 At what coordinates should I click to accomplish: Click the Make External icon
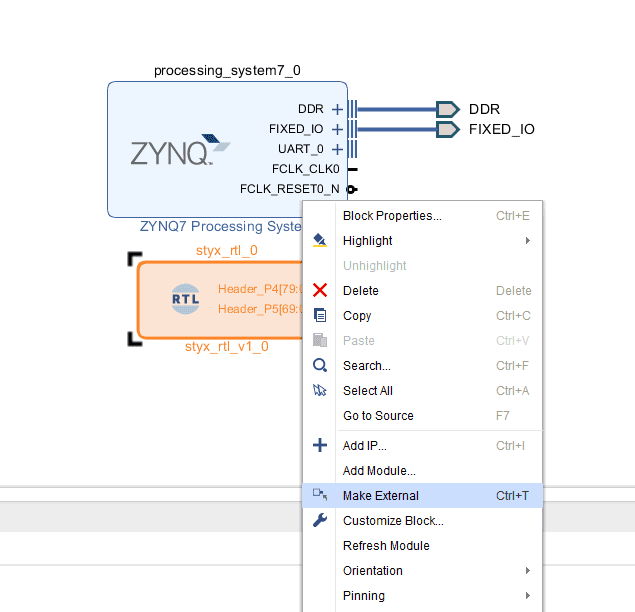(320, 495)
